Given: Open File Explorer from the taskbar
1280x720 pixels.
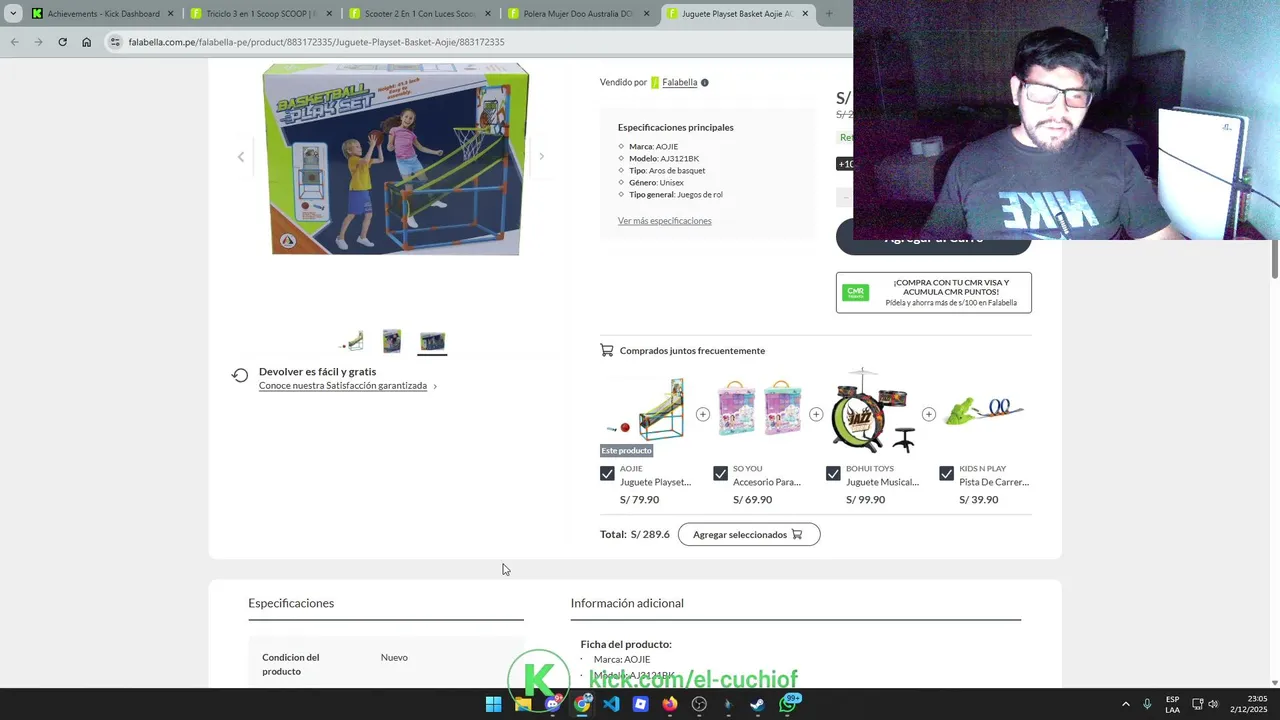Looking at the screenshot, I should [523, 704].
